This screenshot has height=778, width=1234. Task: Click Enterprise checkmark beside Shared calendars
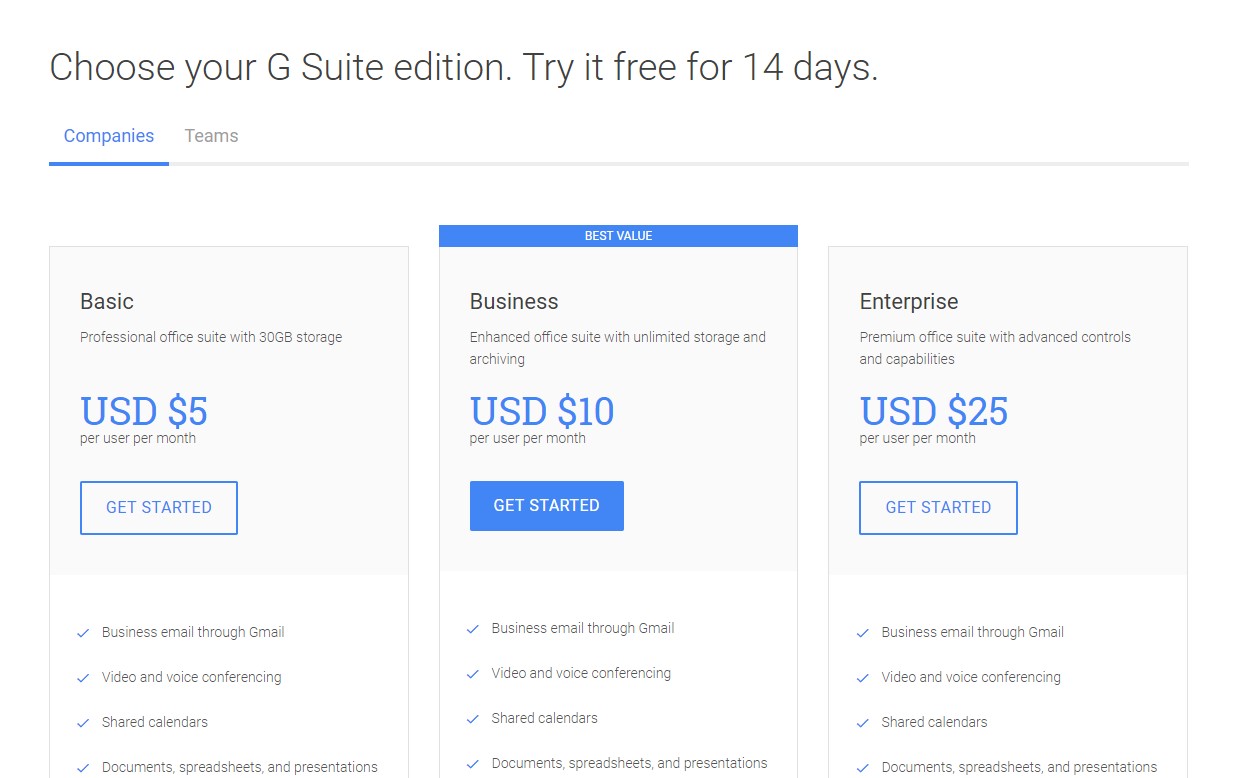pyautogui.click(x=863, y=723)
